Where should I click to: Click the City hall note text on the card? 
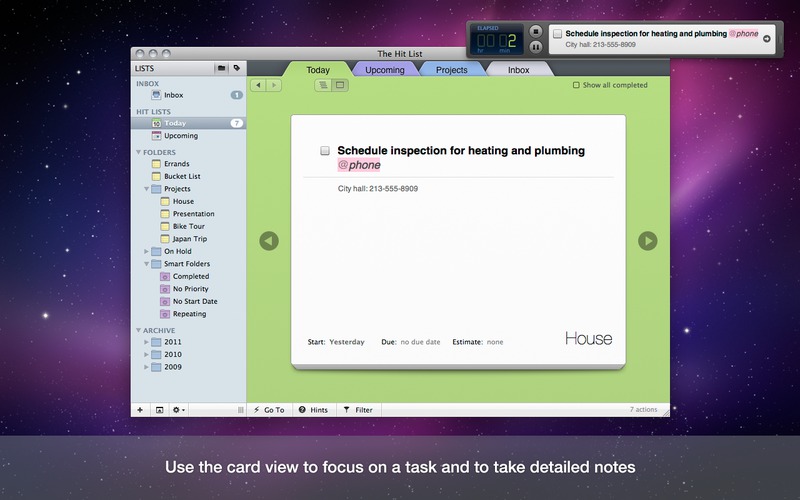(378, 189)
